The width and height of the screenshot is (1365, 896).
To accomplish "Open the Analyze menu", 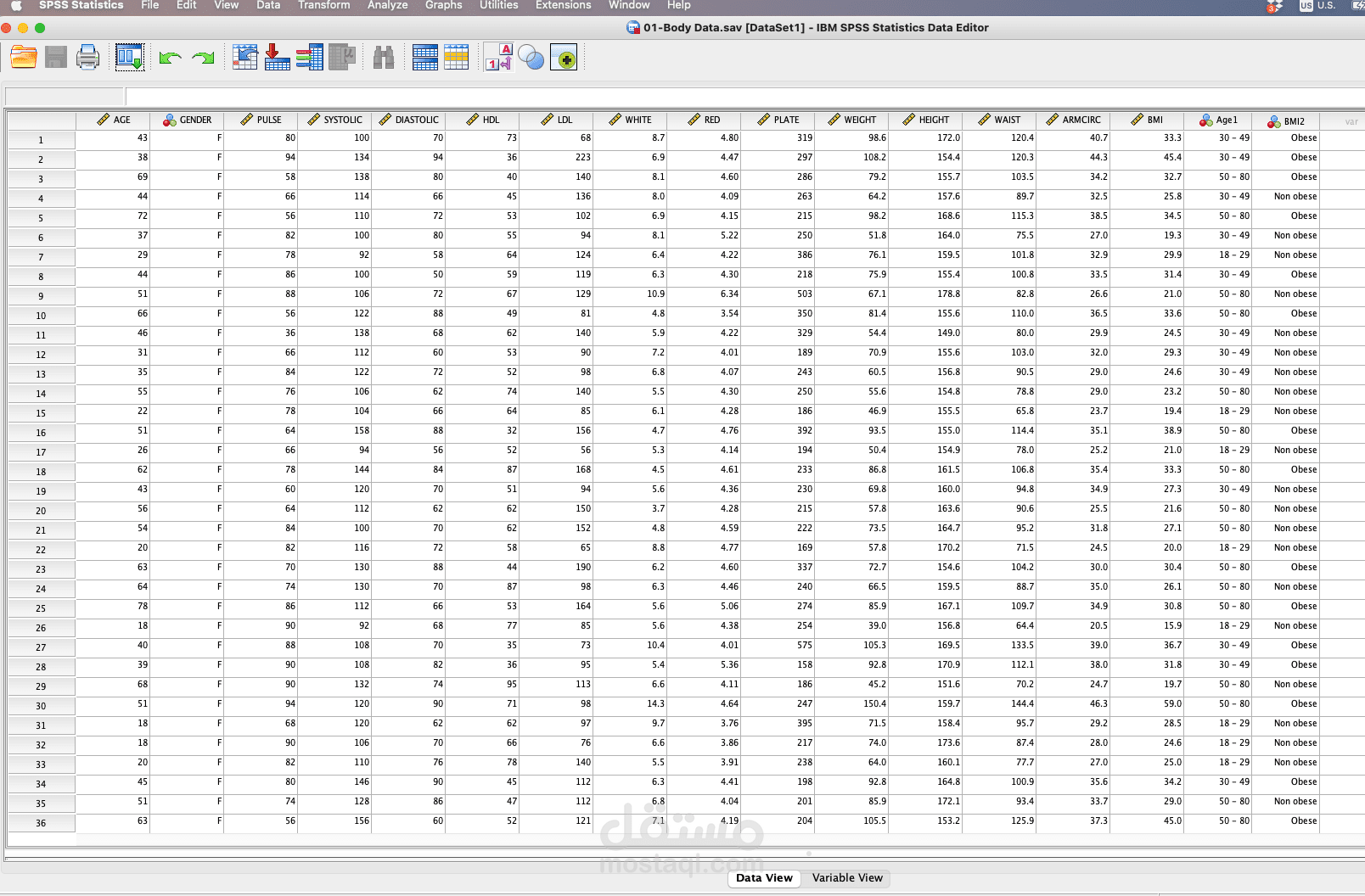I will click(x=388, y=6).
